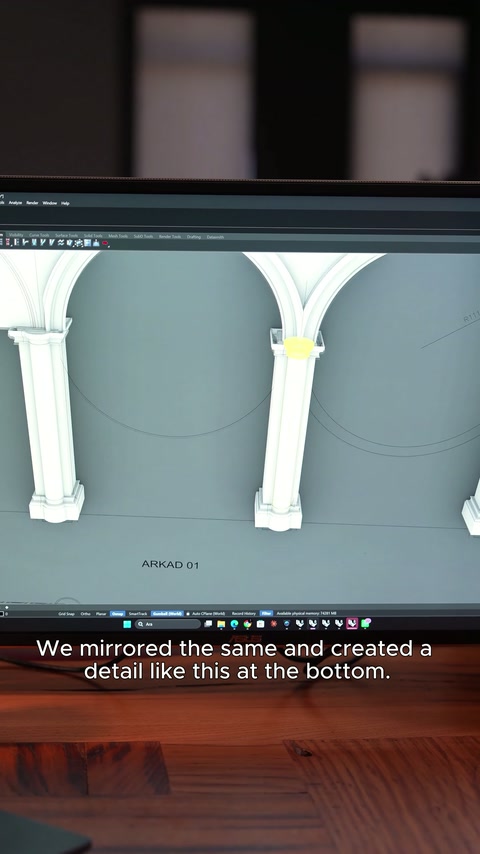Screen dimensions: 480x854
Task: Click the highlighted pink Rhino taskbar icon
Action: (x=352, y=624)
